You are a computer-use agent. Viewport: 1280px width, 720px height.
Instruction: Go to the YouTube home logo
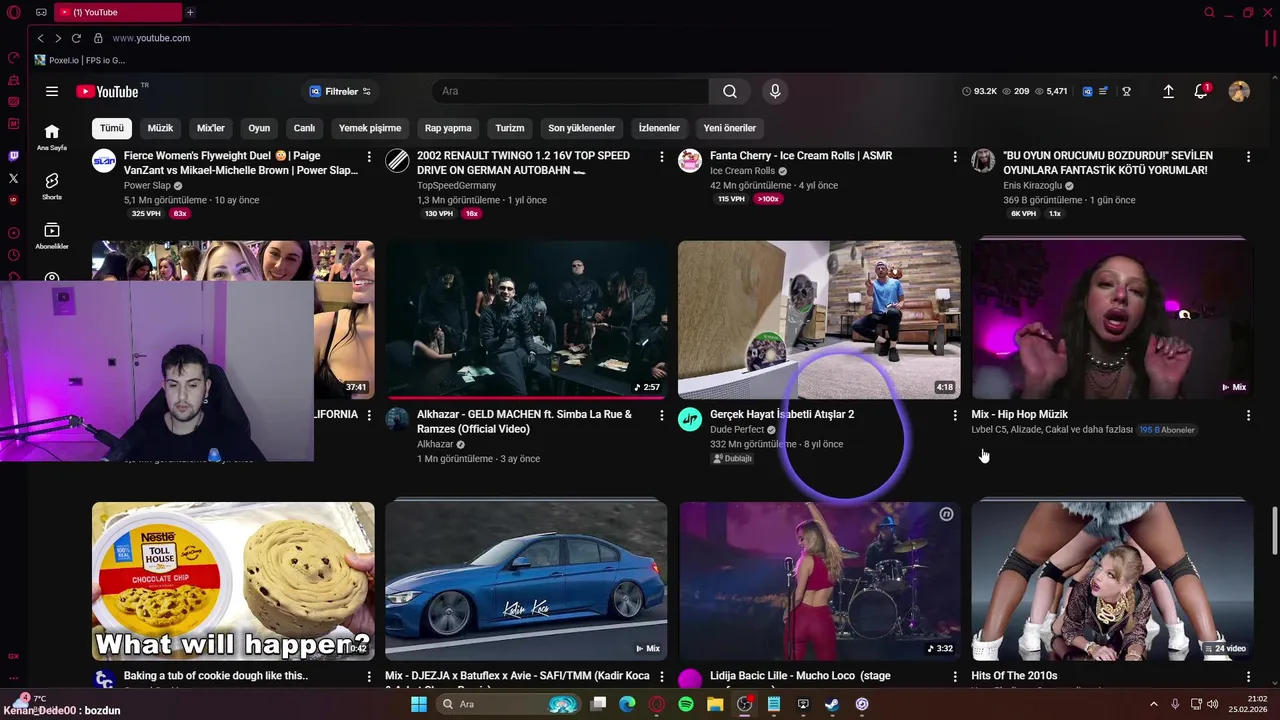[x=107, y=91]
